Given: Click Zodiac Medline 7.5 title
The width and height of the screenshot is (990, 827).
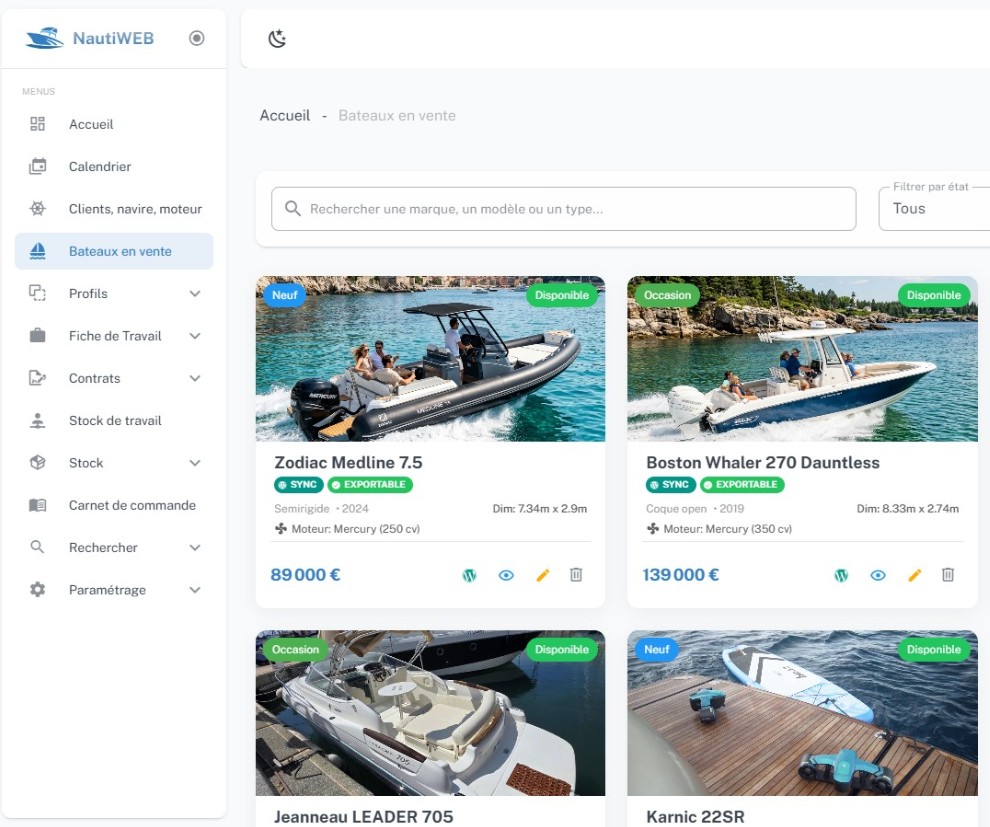Looking at the screenshot, I should pyautogui.click(x=349, y=463).
